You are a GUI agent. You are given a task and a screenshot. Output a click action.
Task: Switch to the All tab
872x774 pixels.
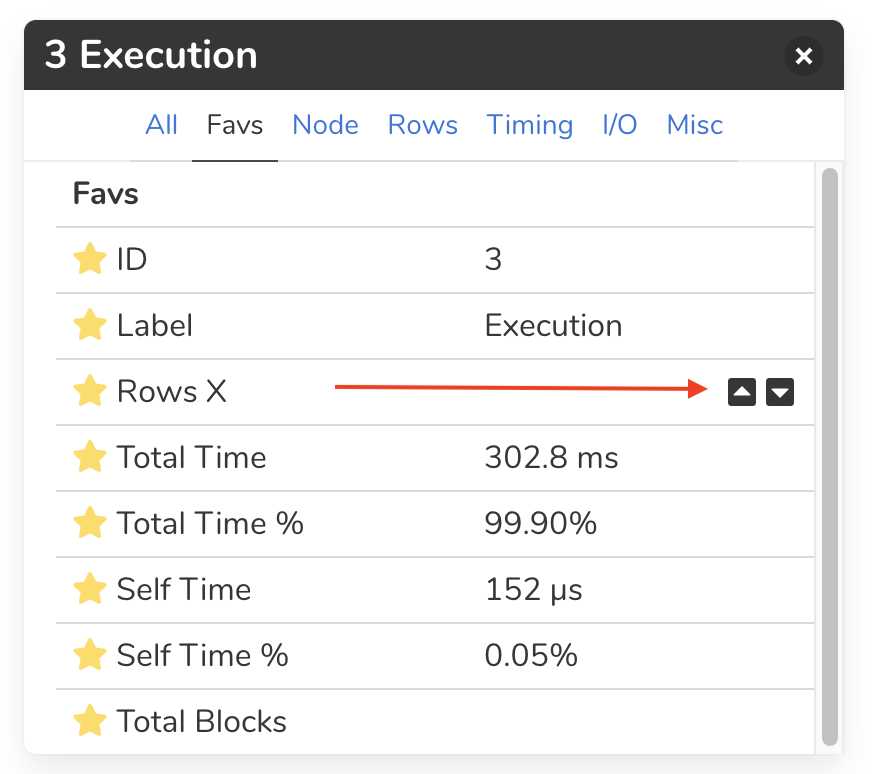click(161, 125)
